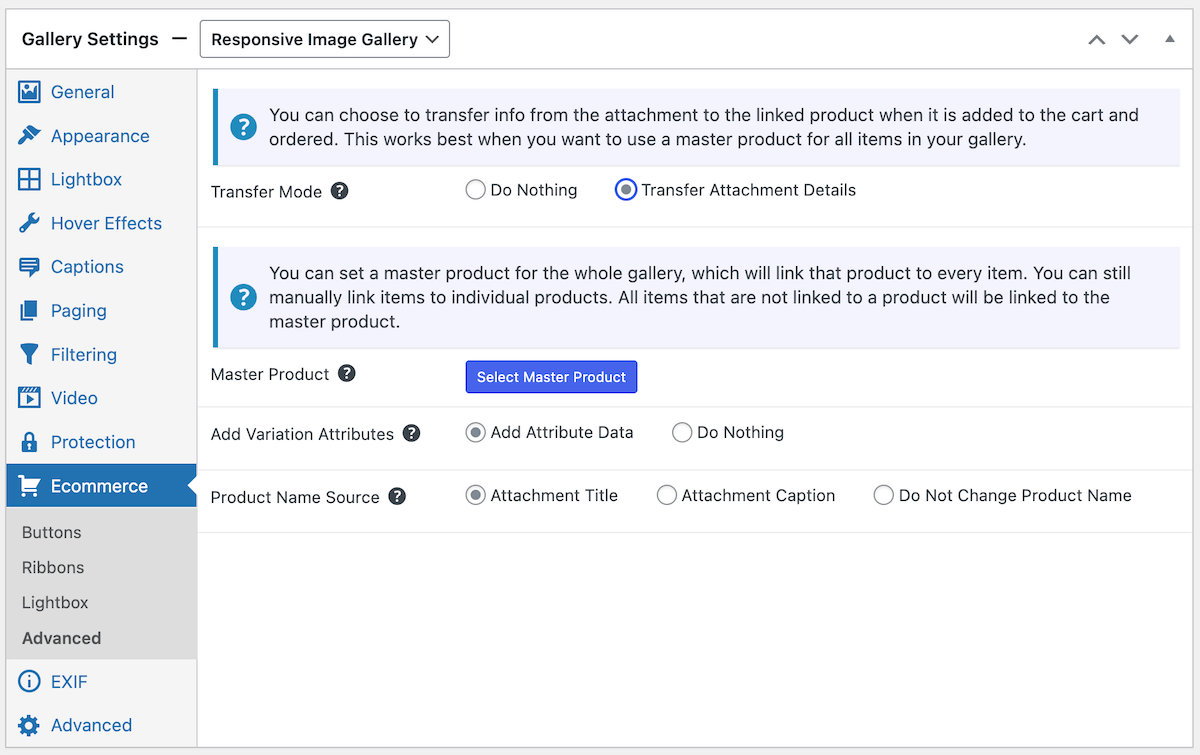Viewport: 1200px width, 755px height.
Task: Open the Ribbons sub-tab under Ecommerce
Action: pos(53,567)
